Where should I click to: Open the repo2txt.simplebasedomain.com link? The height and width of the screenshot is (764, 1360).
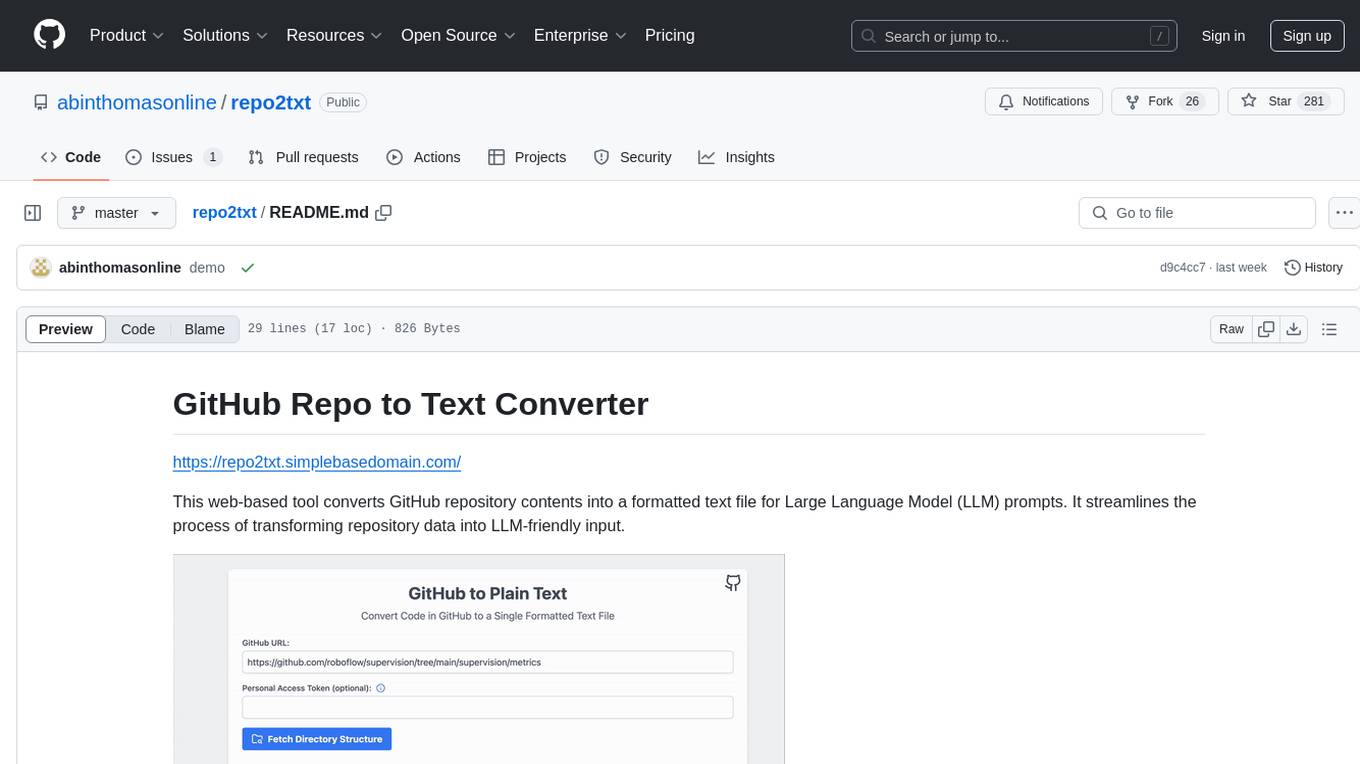coord(317,462)
